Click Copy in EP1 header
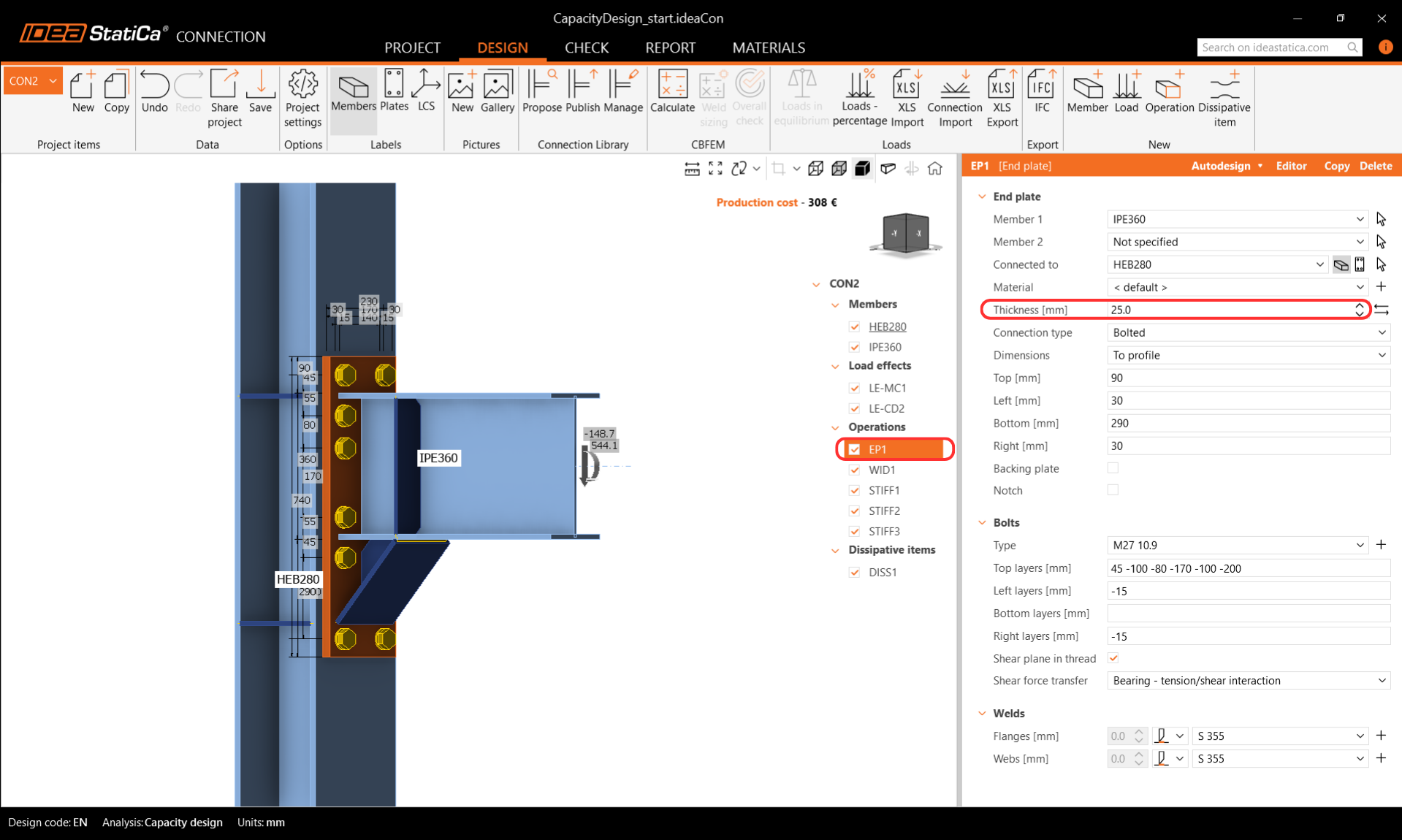 click(x=1336, y=166)
